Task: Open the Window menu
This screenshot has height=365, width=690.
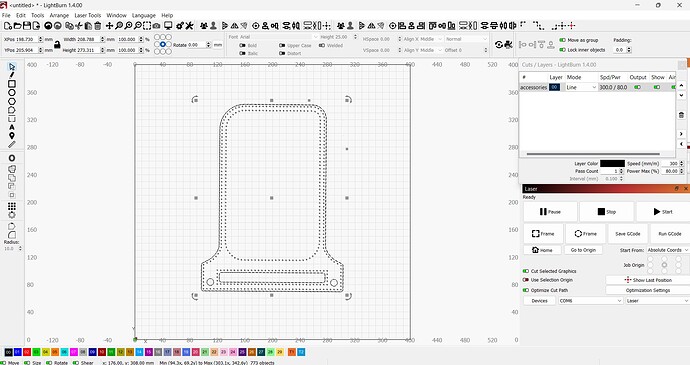Action: 116,15
